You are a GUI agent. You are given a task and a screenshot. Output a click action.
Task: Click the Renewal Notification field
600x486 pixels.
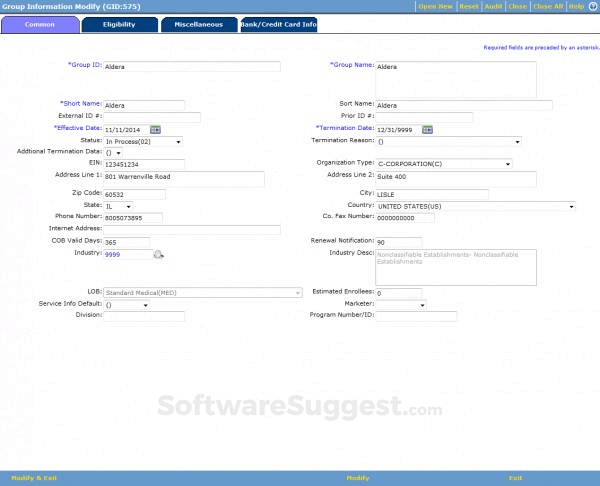(399, 242)
